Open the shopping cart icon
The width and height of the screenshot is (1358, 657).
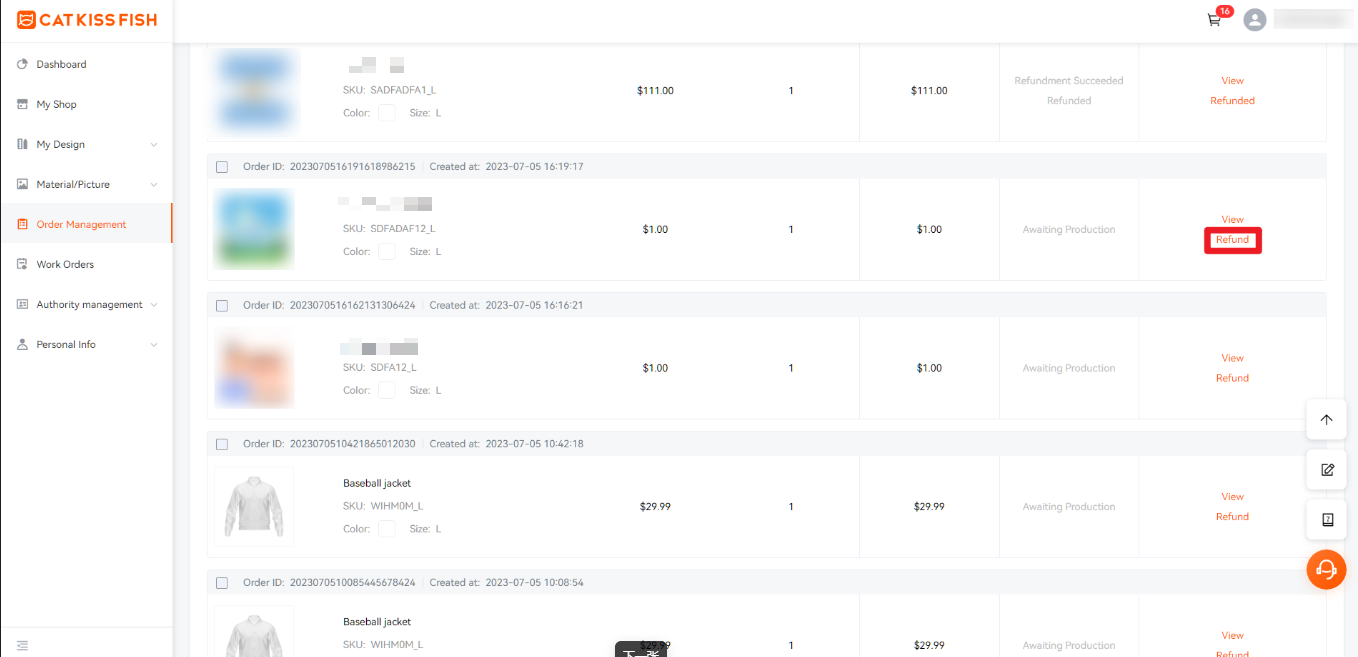[x=1214, y=20]
